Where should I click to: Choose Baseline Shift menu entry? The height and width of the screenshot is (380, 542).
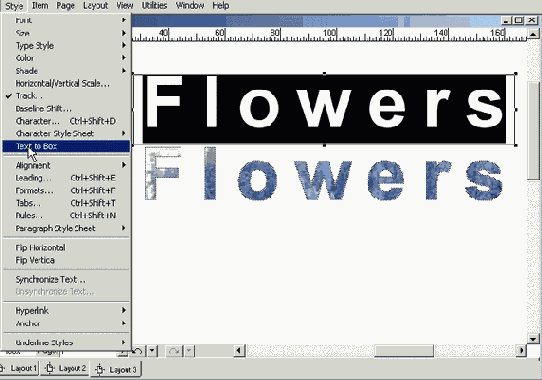pos(66,109)
